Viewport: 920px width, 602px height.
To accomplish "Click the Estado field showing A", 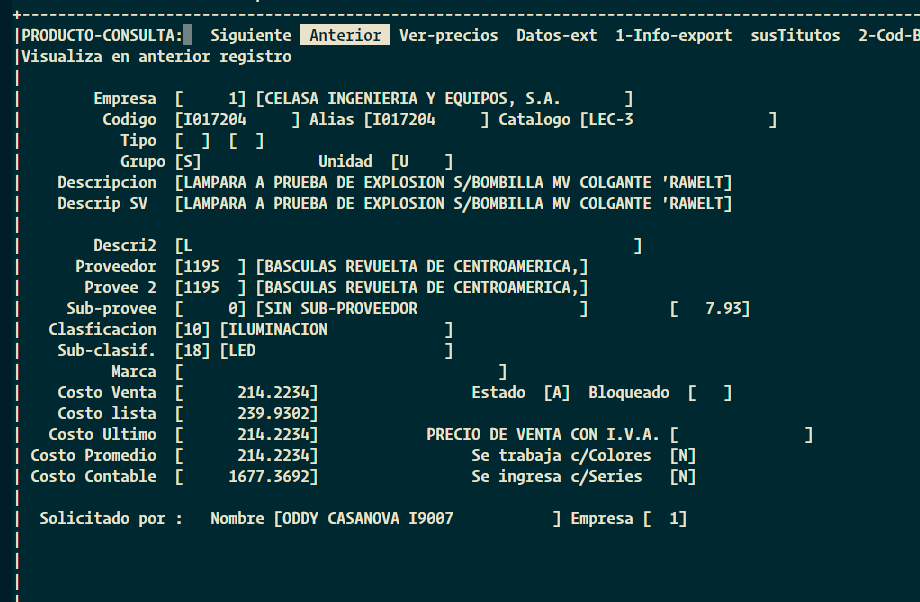I will tap(556, 393).
